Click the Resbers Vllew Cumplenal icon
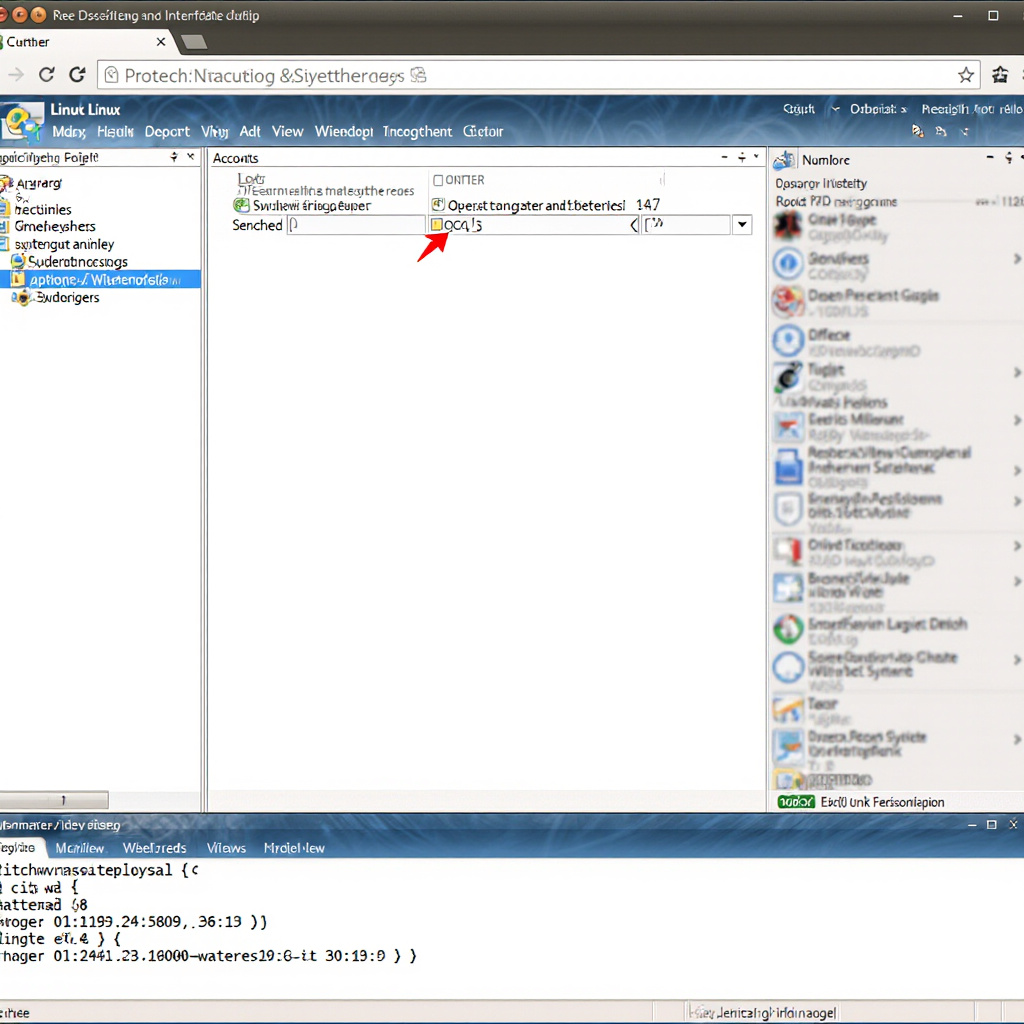This screenshot has width=1024, height=1024. (x=788, y=467)
